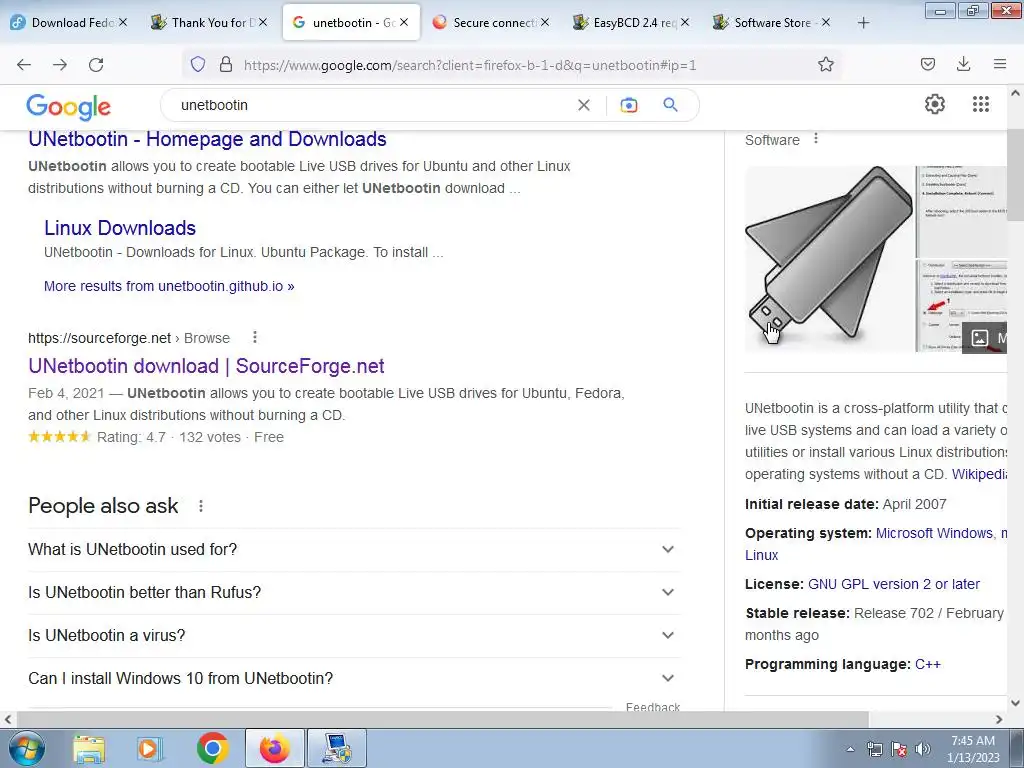1024x768 pixels.
Task: Submit search with magnifier icon
Action: tap(671, 104)
